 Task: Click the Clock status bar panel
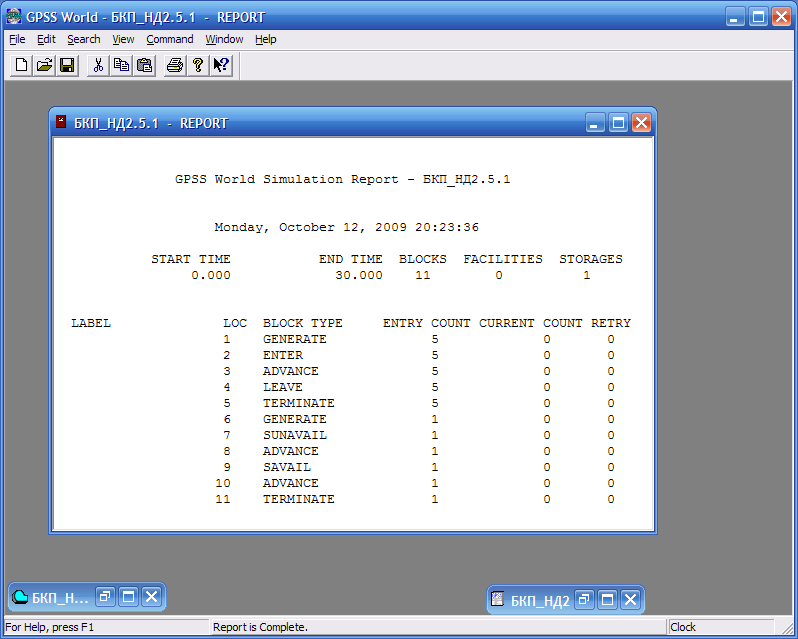tap(721, 627)
